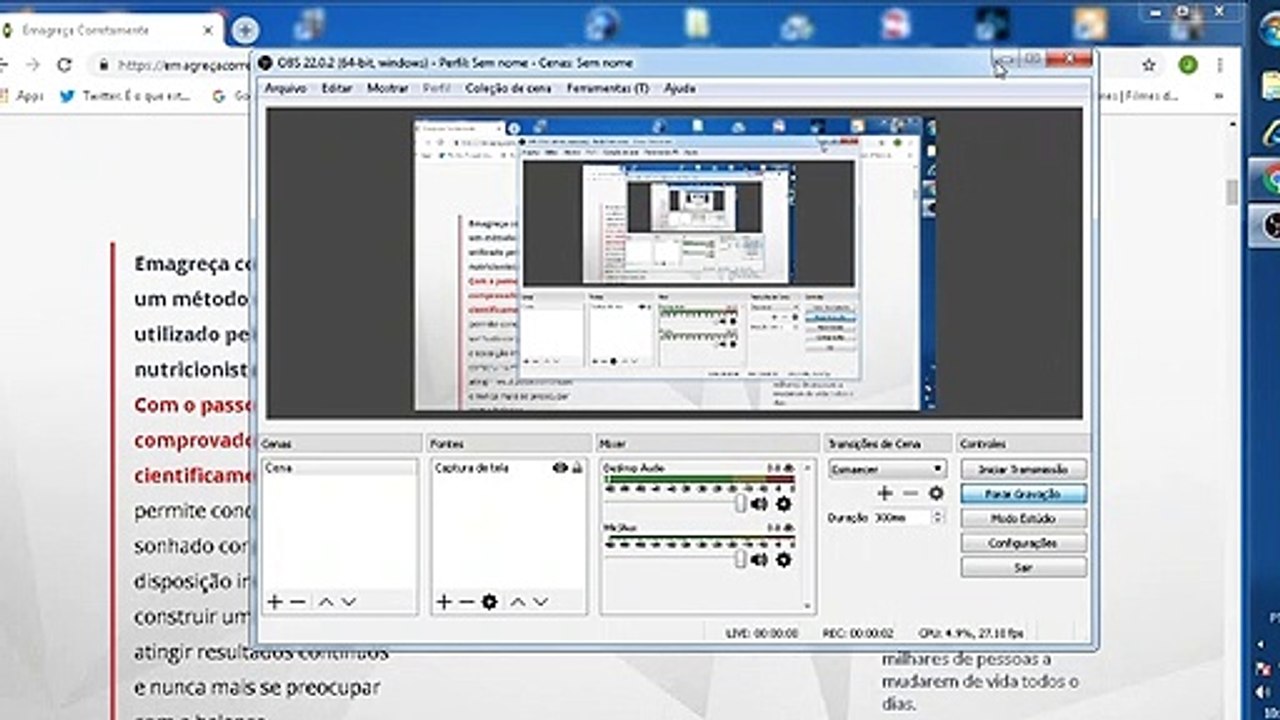1280x720 pixels.
Task: Open the Arquivo menu in OBS
Action: pos(286,88)
